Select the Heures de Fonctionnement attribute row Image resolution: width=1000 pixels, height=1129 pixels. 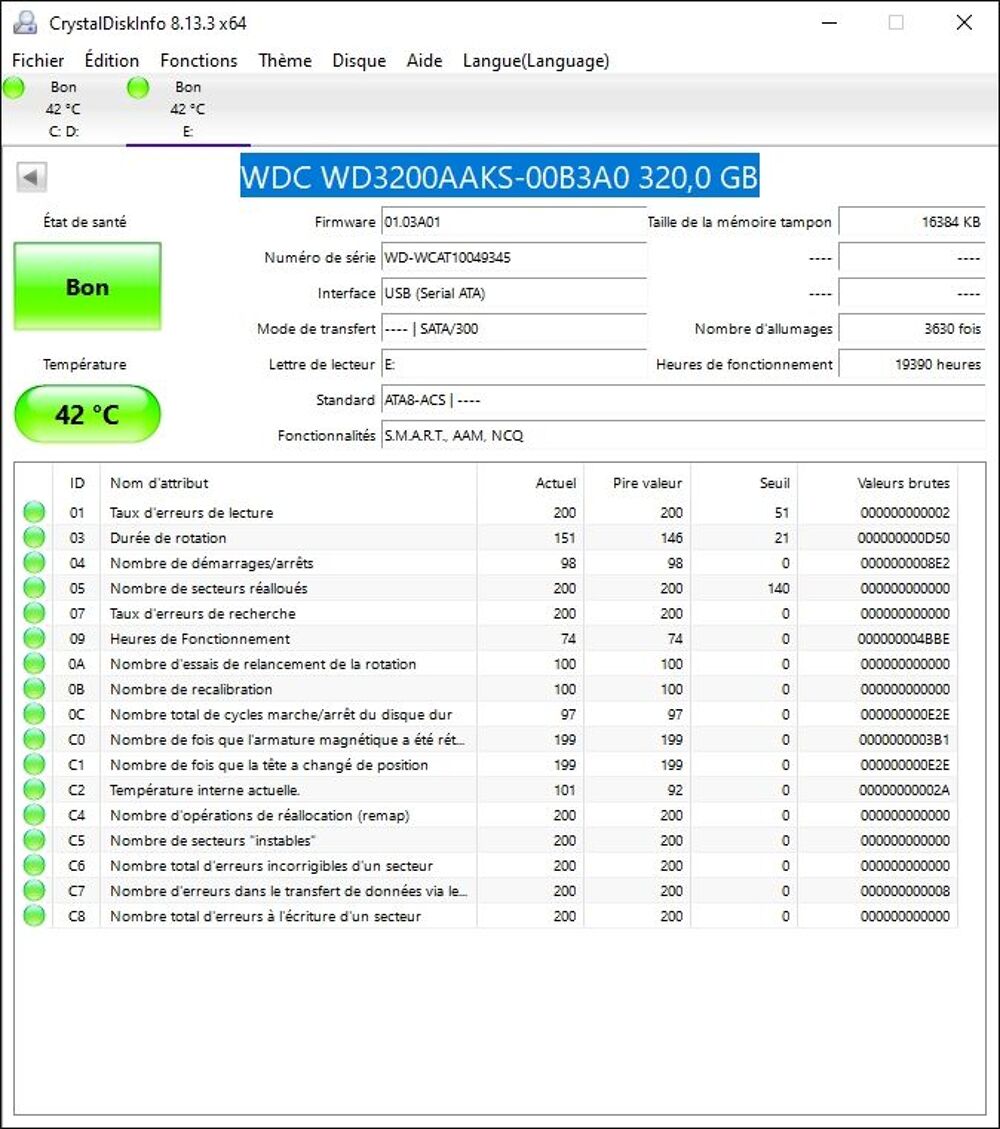coord(487,638)
